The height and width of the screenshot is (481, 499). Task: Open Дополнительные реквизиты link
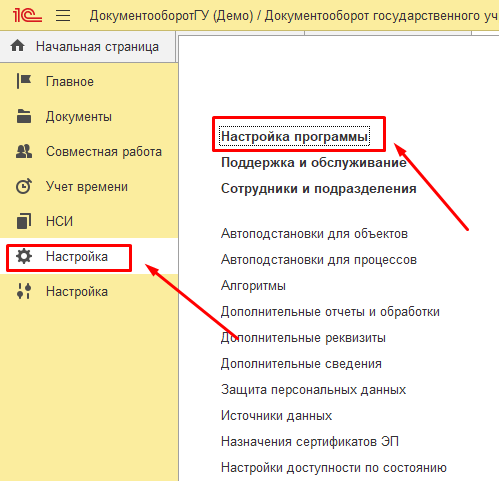pyautogui.click(x=303, y=337)
